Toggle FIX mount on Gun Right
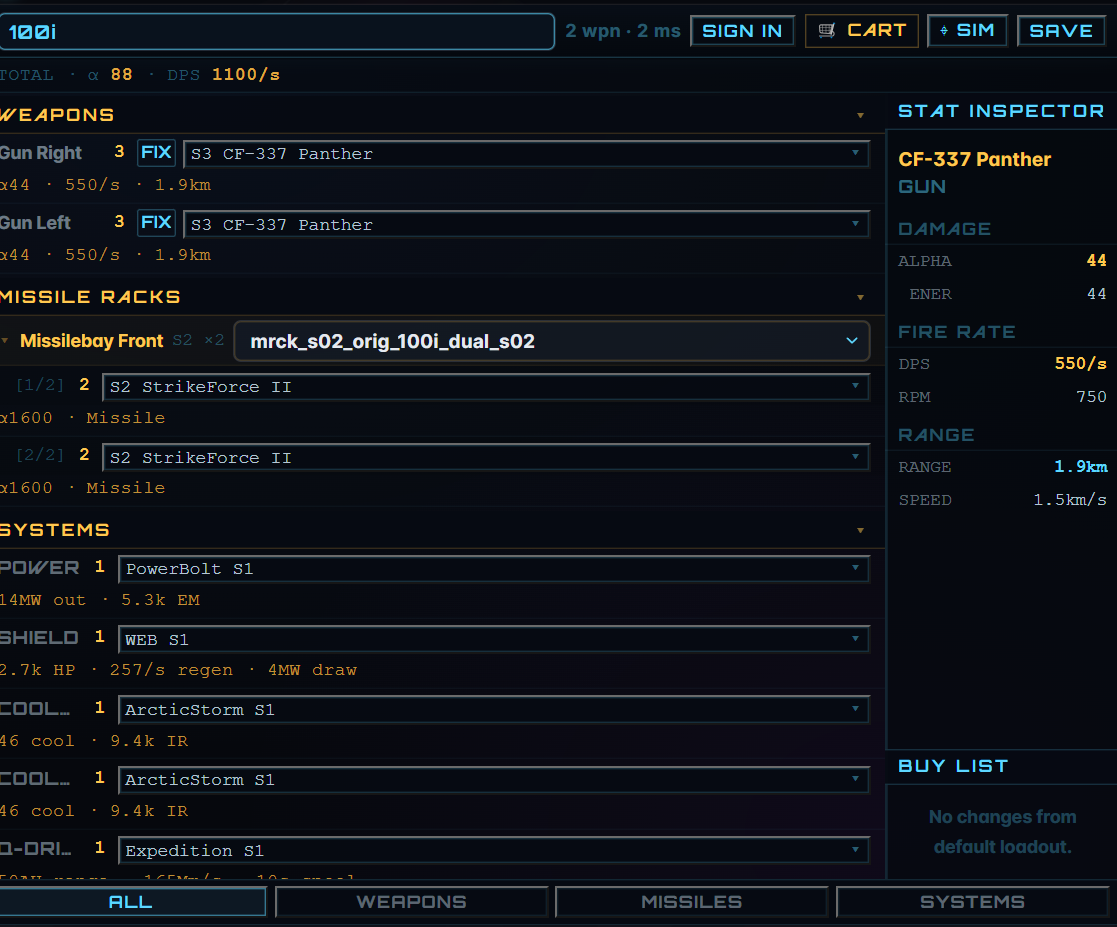 pyautogui.click(x=156, y=152)
